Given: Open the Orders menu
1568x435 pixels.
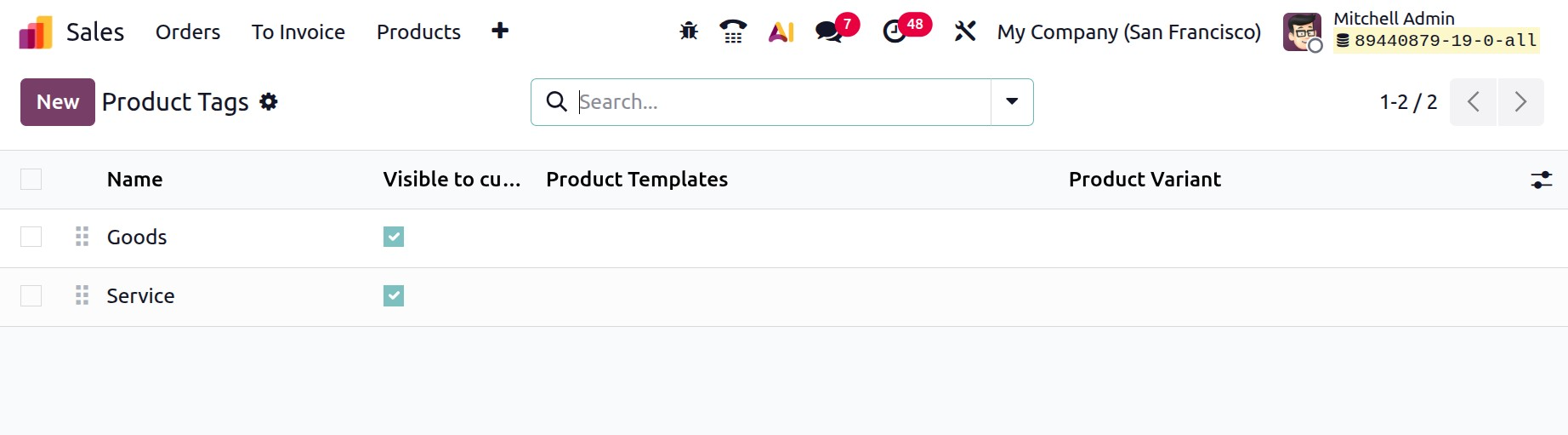Looking at the screenshot, I should click(188, 32).
